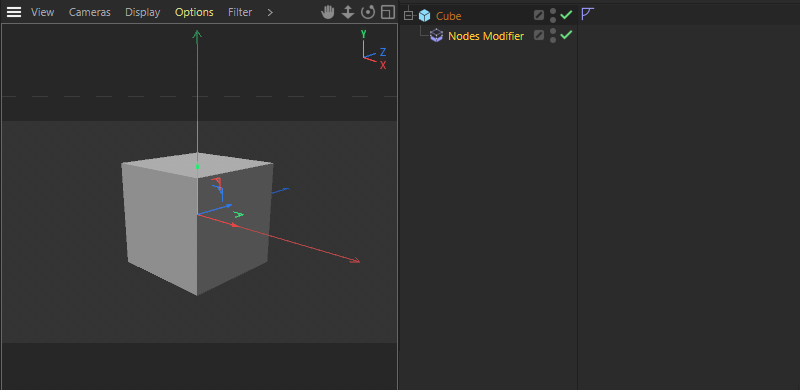Click the cube in the viewport
Screen dimensions: 800x390
[x=197, y=224]
